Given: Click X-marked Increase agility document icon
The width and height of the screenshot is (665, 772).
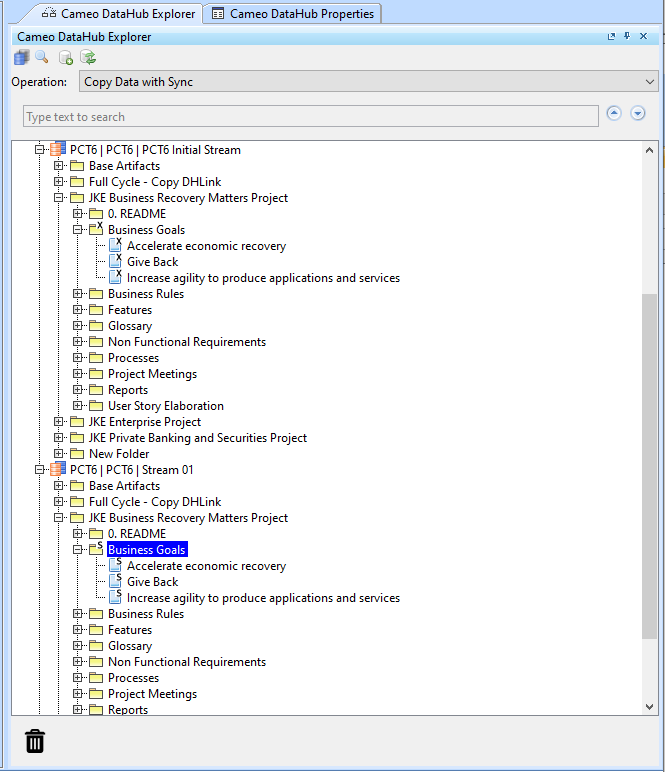Looking at the screenshot, I should (115, 277).
